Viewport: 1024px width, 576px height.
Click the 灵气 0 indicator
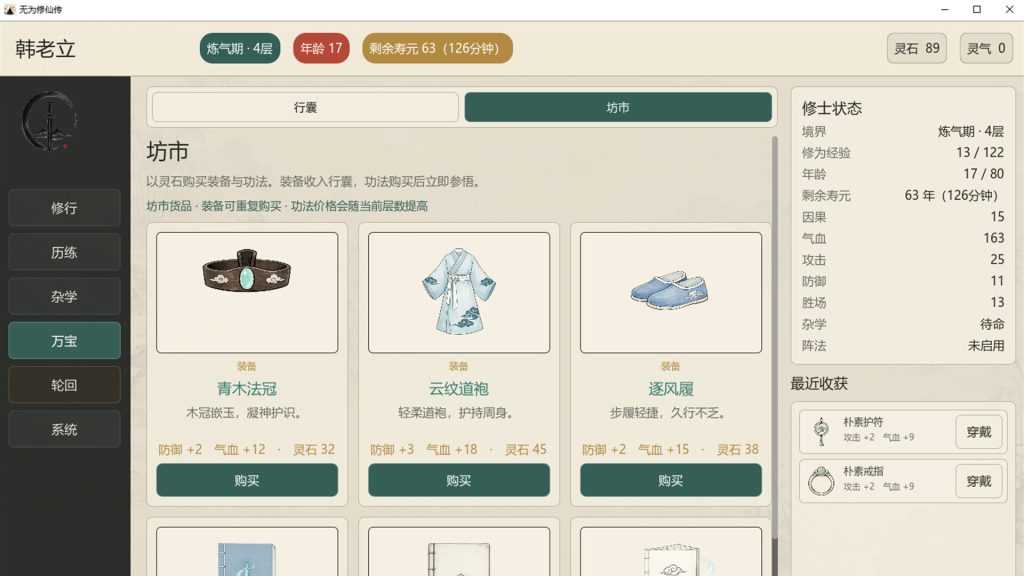985,48
